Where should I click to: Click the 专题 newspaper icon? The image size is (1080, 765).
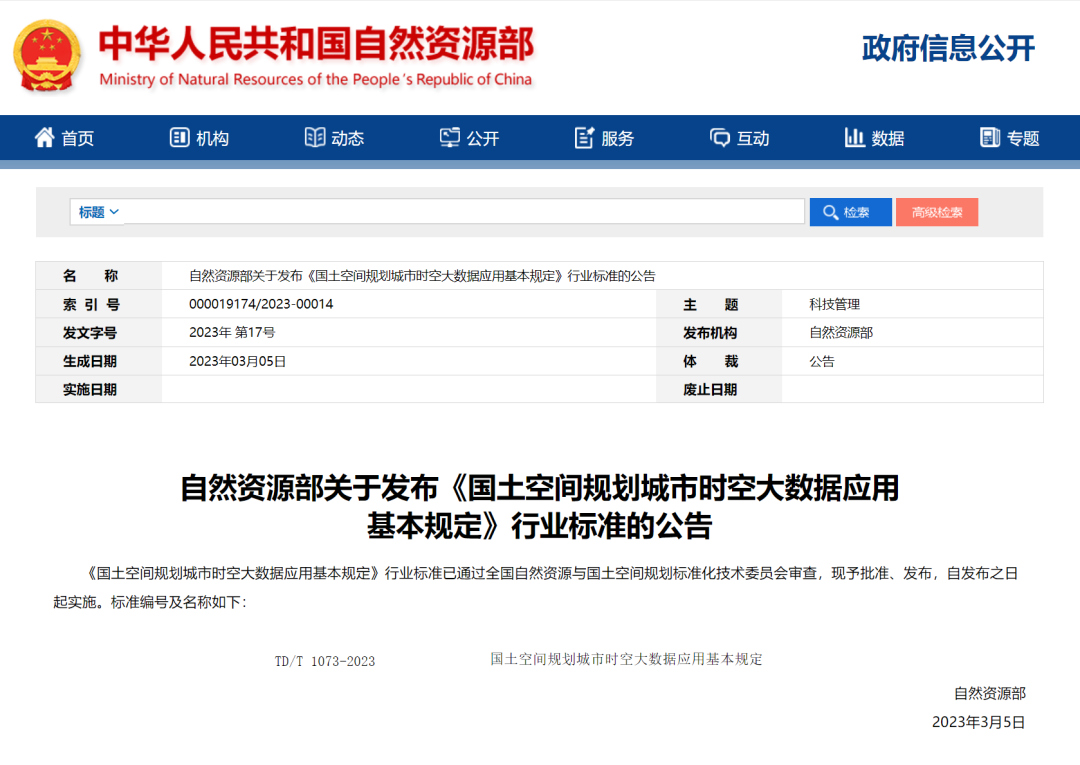(x=990, y=138)
